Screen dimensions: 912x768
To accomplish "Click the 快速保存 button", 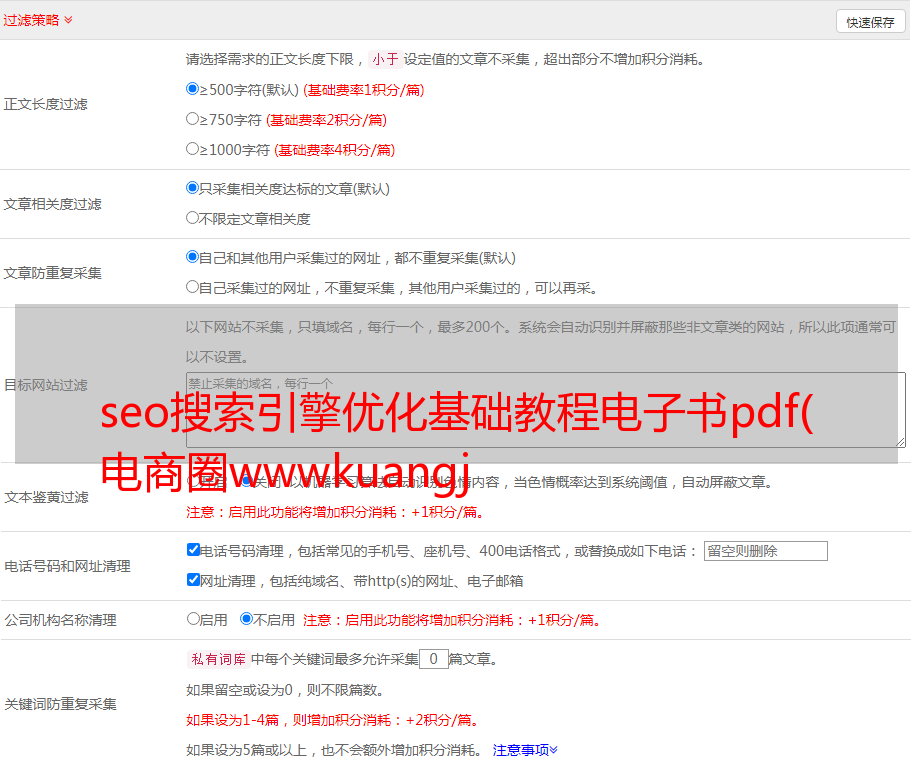I will [x=870, y=22].
